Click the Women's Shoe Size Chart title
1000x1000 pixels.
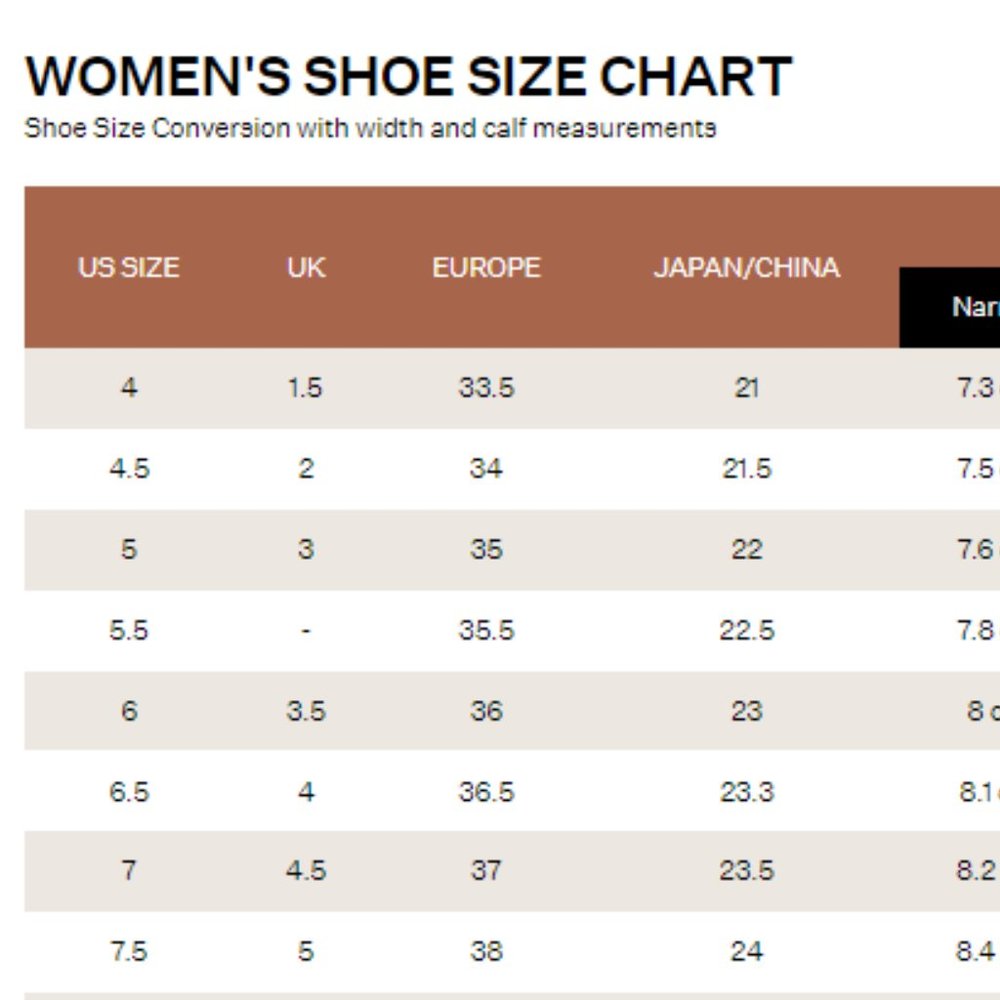pos(408,76)
